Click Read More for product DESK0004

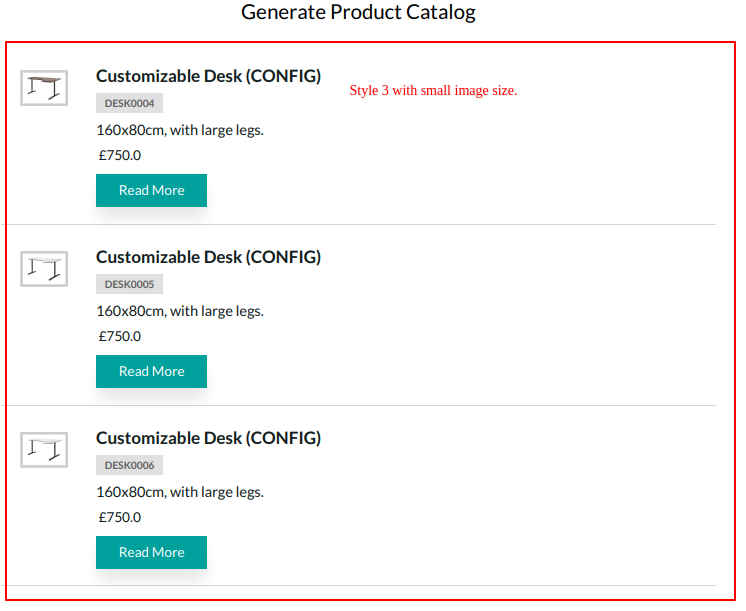point(151,190)
